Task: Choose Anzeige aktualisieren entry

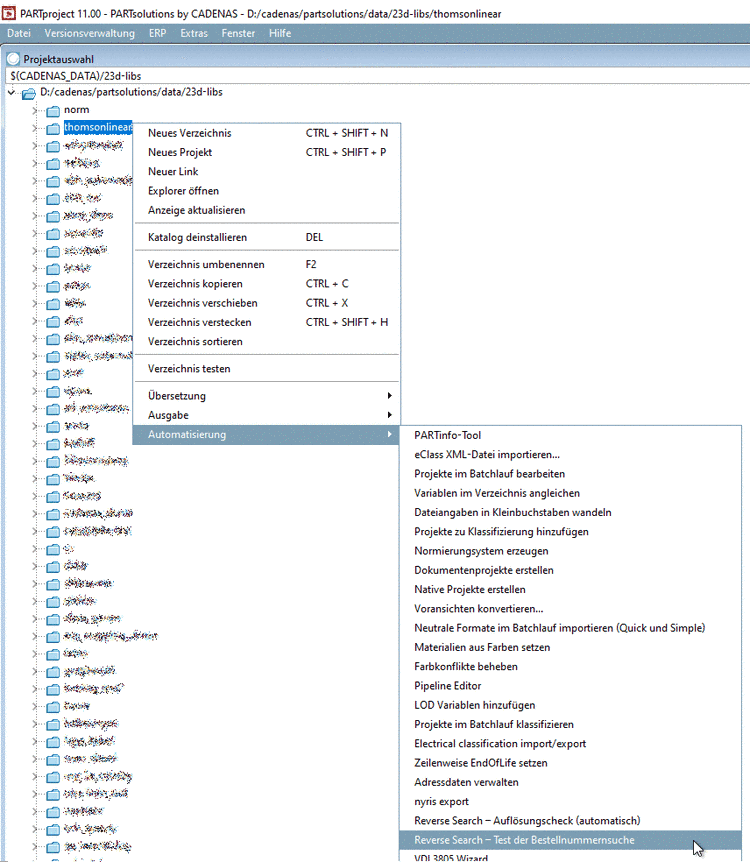Action: (x=267, y=210)
